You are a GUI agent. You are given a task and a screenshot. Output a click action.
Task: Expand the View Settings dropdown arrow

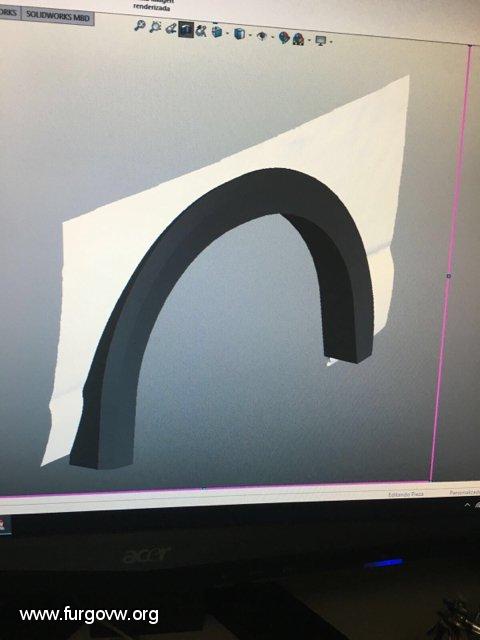coord(331,42)
